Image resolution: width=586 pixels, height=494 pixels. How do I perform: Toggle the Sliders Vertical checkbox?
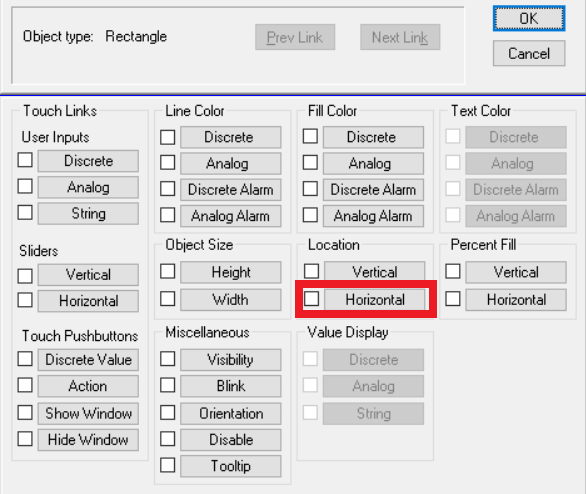(25, 276)
